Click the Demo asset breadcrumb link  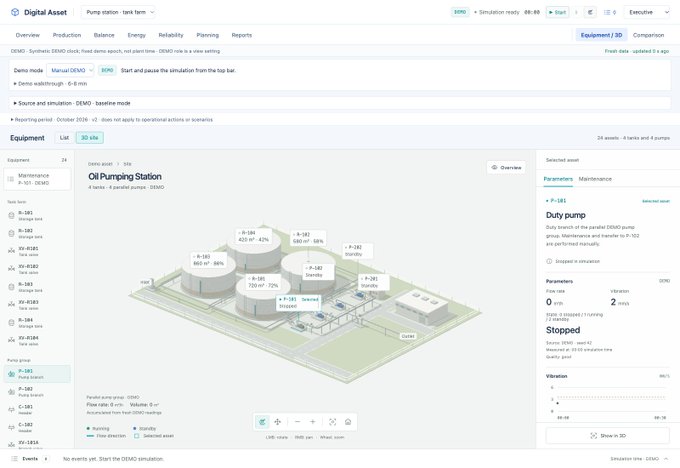pyautogui.click(x=100, y=164)
